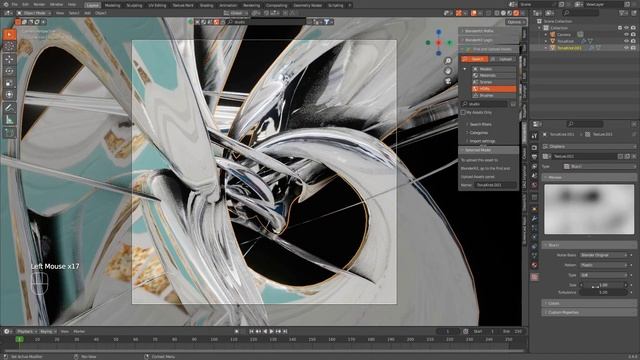
Task: Open Global transform orientation dropdown
Action: pos(236,13)
